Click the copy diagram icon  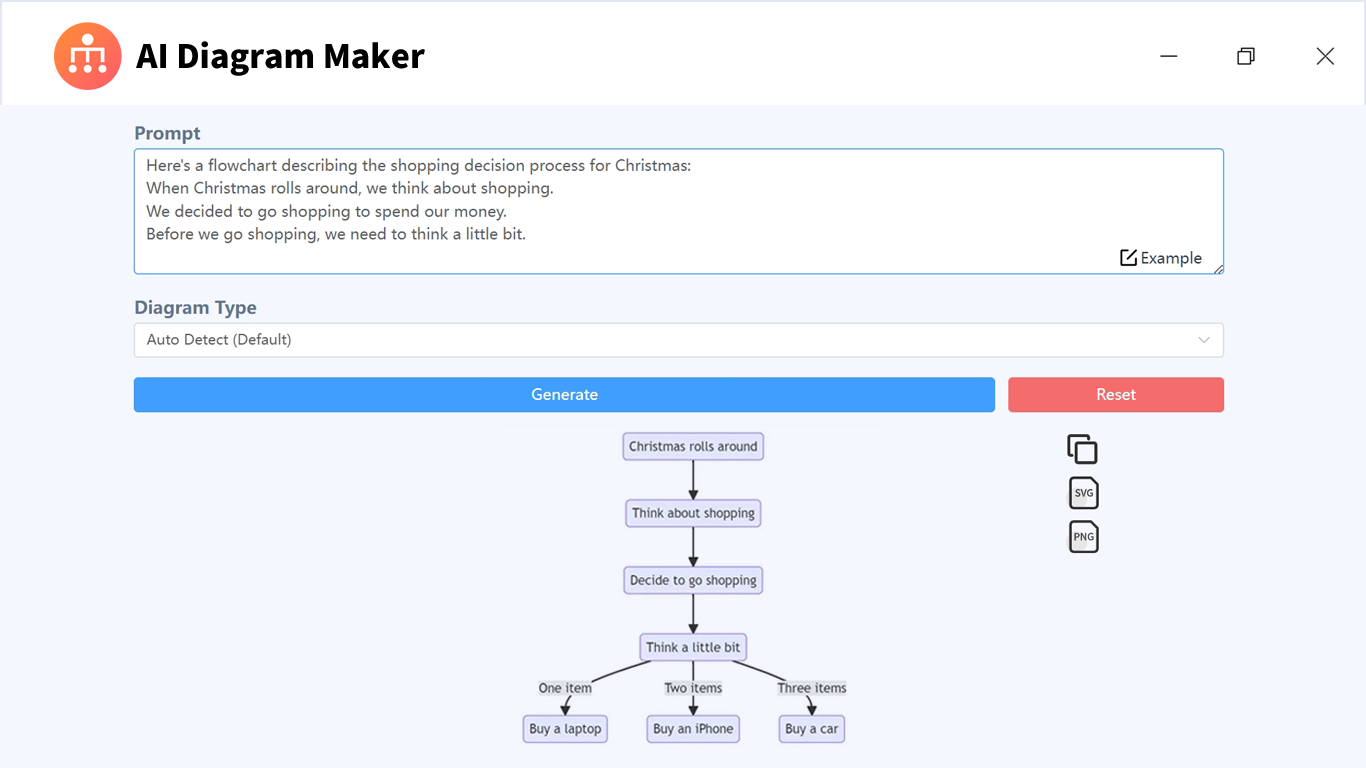[1083, 449]
